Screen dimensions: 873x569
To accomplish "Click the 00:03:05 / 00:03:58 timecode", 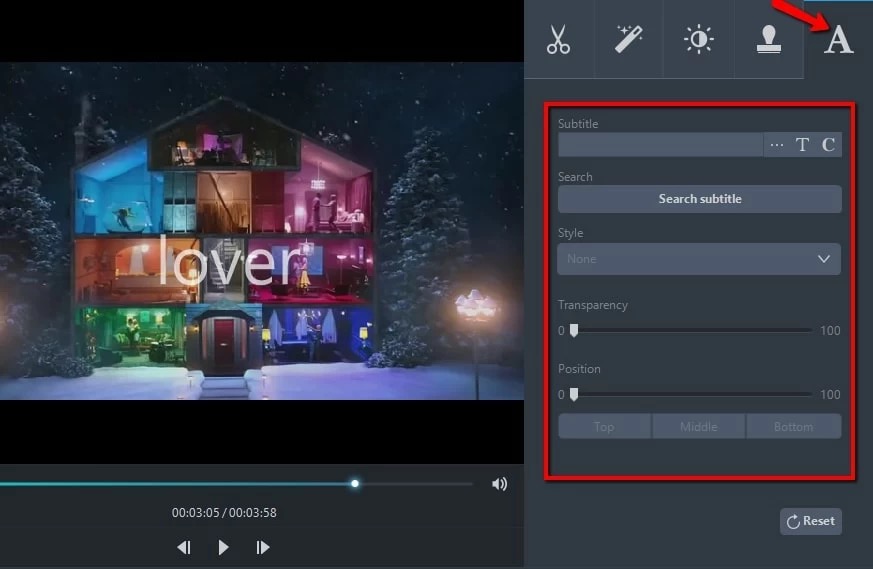I will coord(224,513).
